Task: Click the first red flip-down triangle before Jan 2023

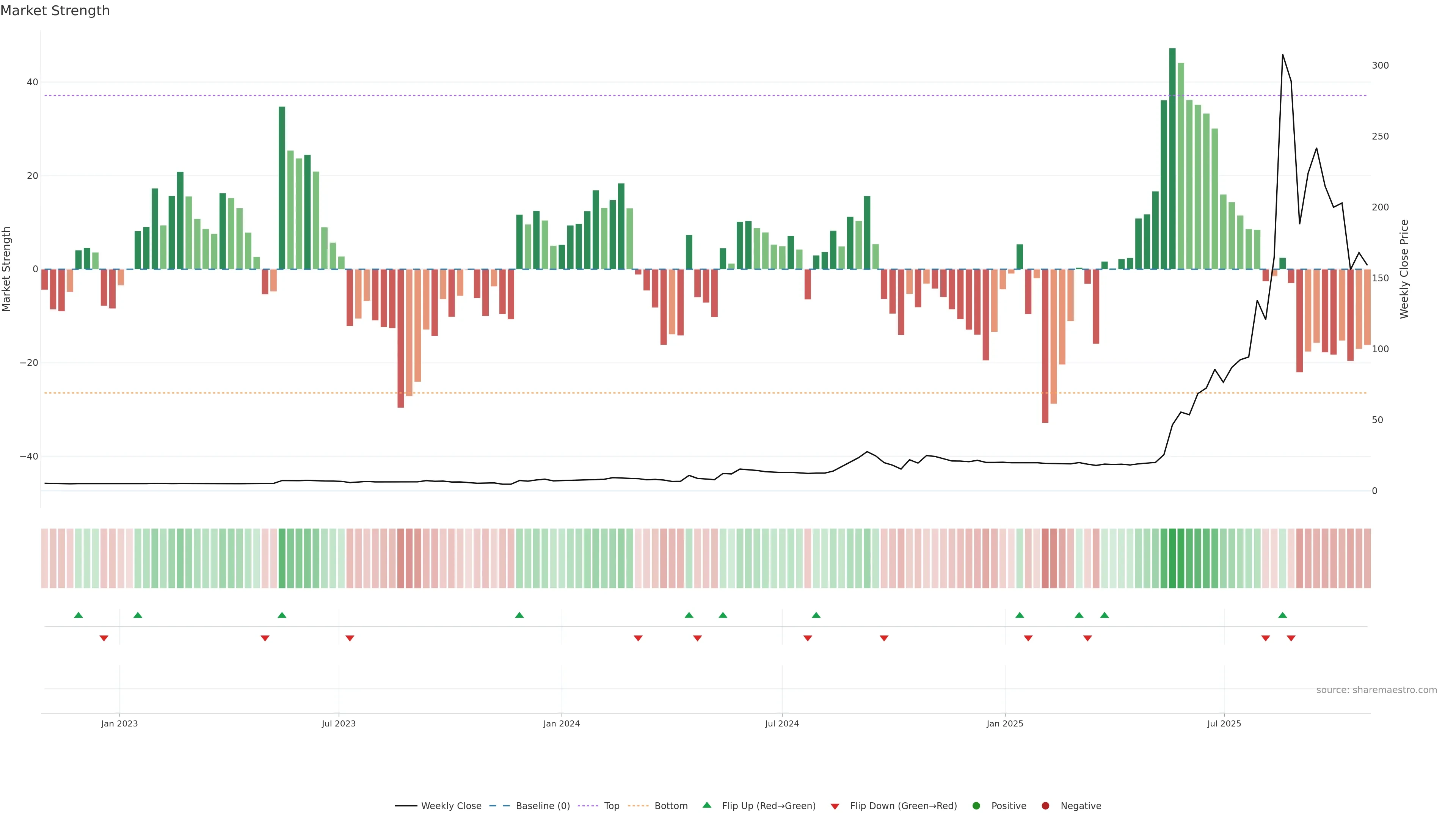Action: tap(104, 638)
